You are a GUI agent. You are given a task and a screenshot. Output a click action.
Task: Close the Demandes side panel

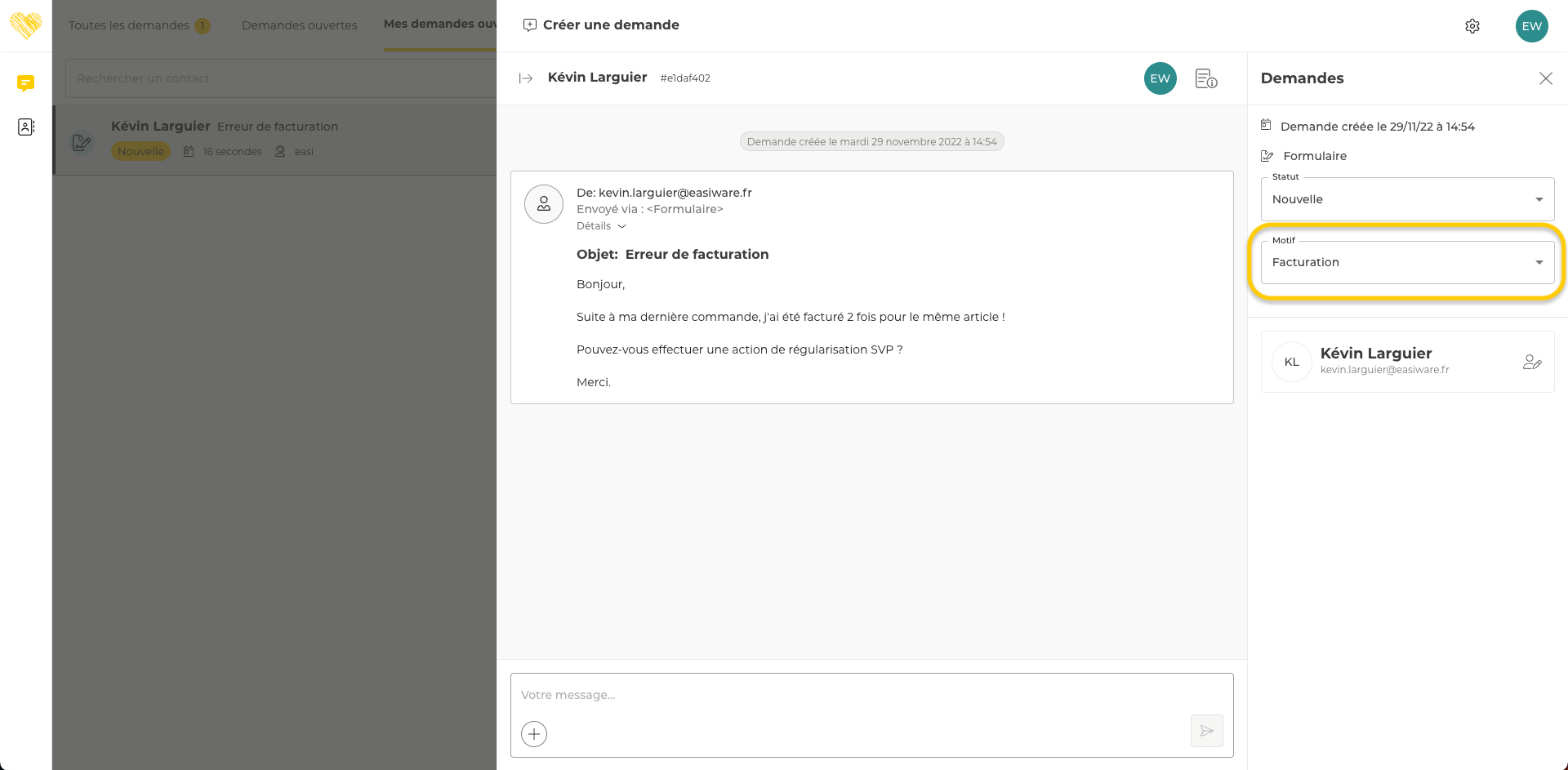tap(1545, 78)
